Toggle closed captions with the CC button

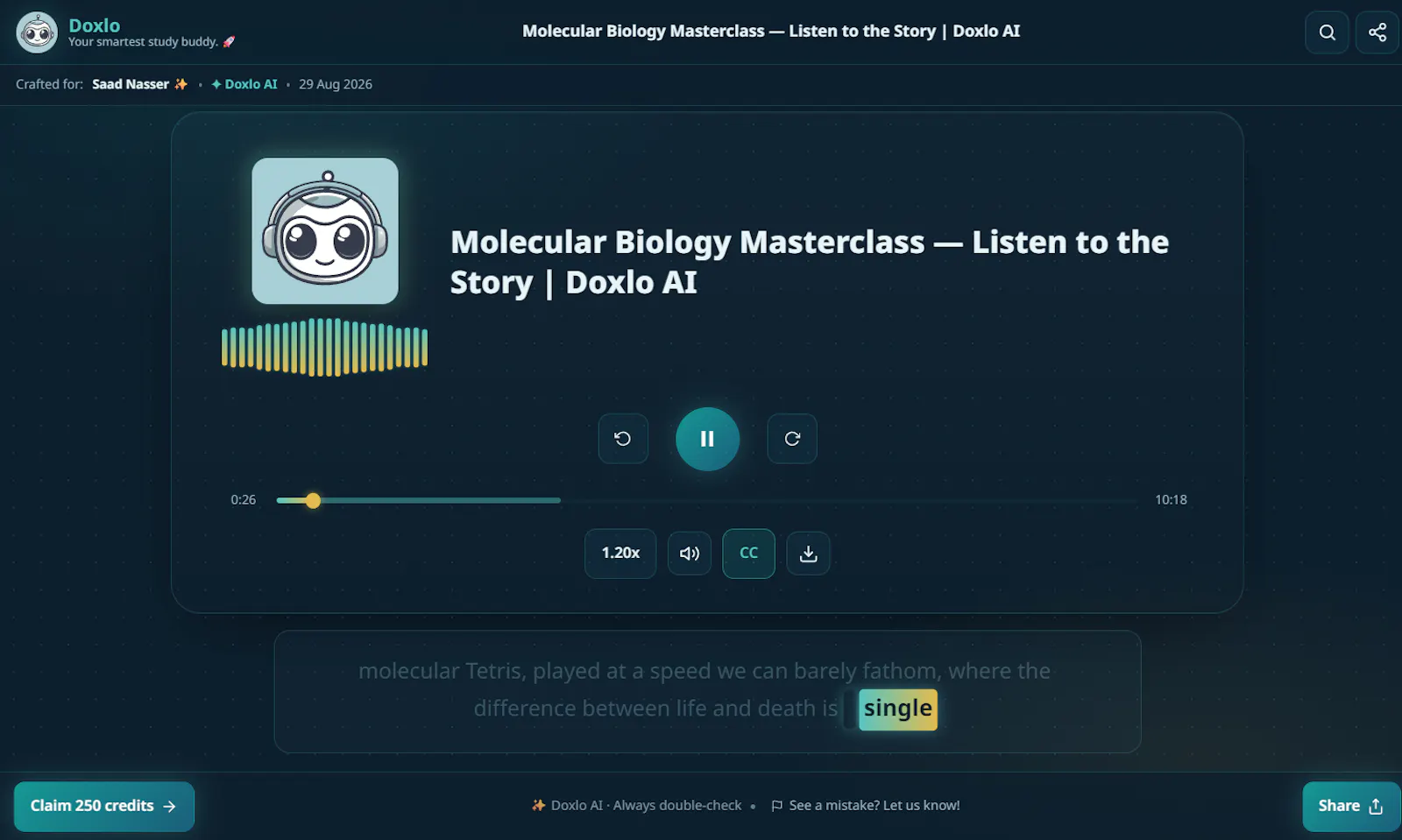748,553
